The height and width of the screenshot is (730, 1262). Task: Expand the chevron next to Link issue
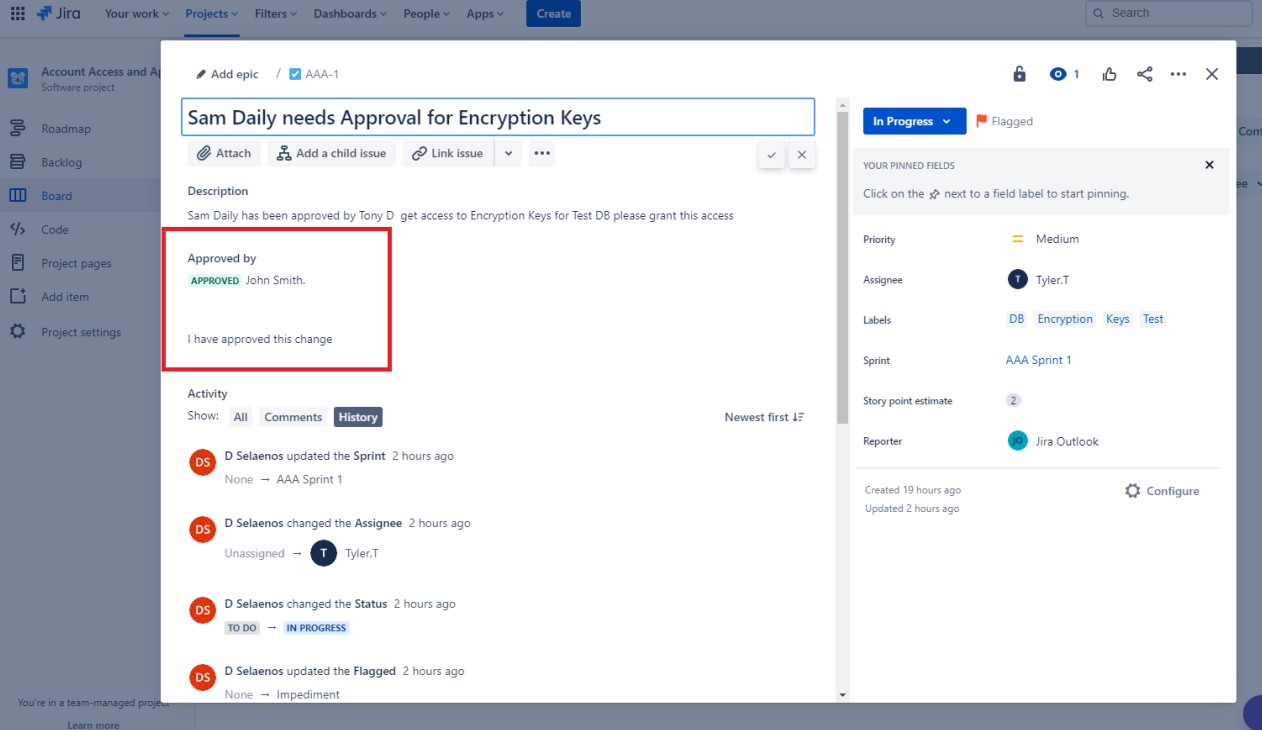[x=506, y=153]
